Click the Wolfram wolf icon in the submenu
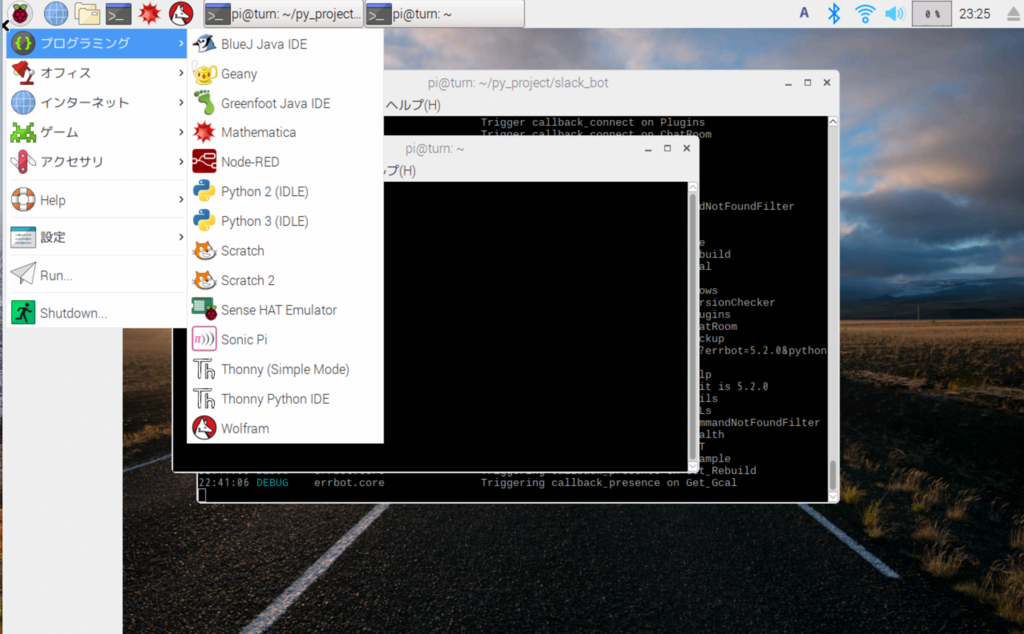The width and height of the screenshot is (1024, 634). pyautogui.click(x=204, y=428)
